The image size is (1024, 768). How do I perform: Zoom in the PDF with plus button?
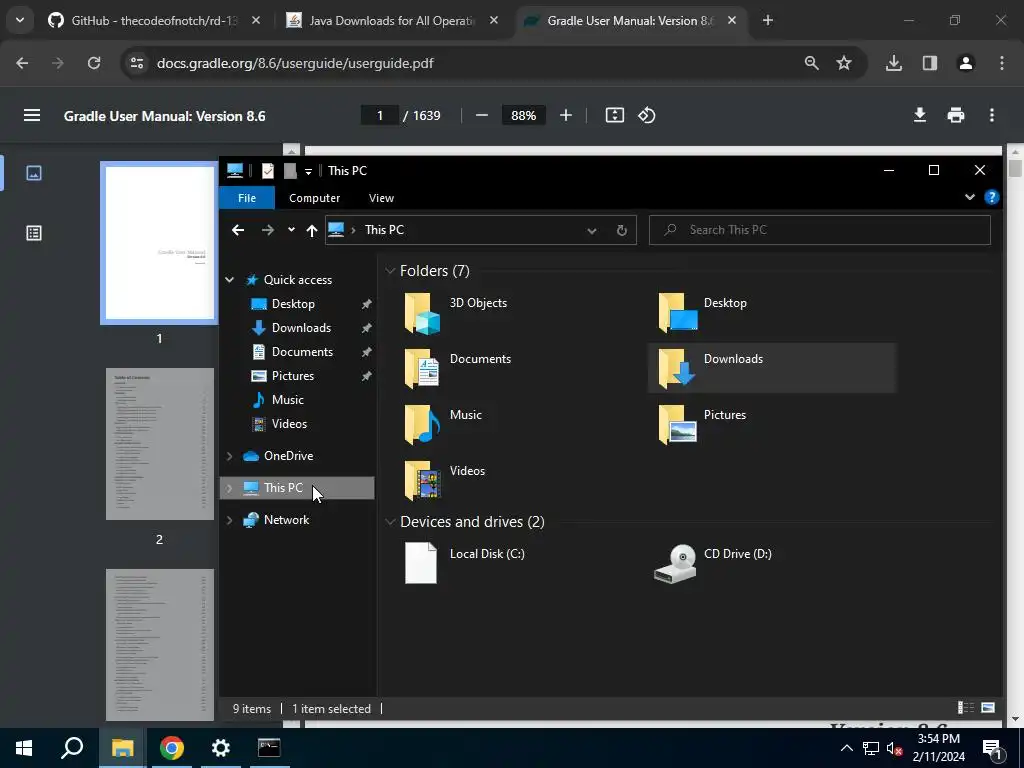click(x=566, y=116)
